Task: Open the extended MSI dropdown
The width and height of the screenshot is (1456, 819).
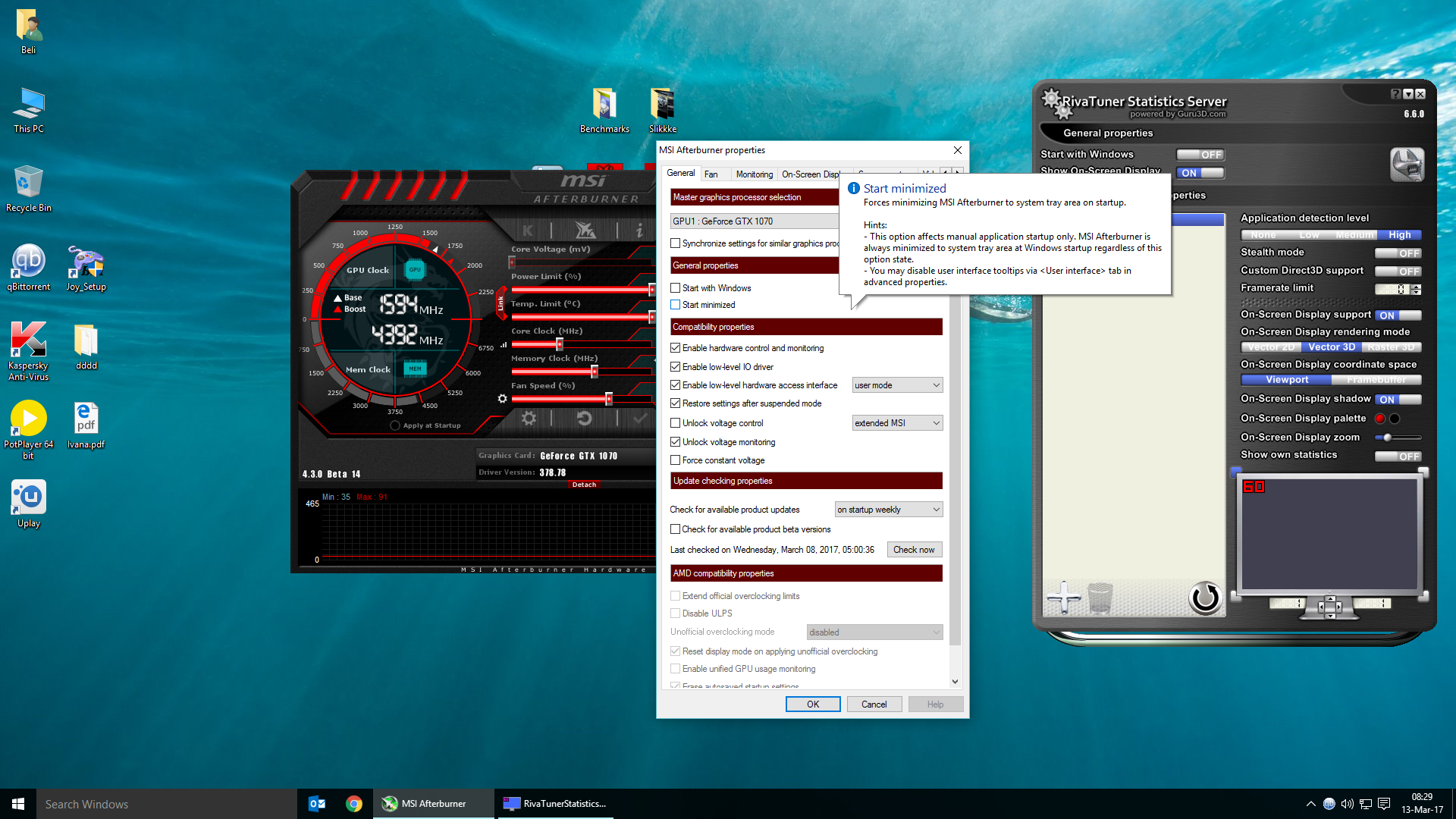Action: pos(897,423)
